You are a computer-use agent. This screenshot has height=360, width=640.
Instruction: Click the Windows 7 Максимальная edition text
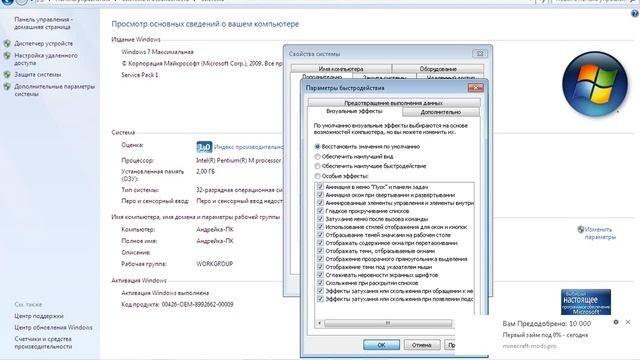pyautogui.click(x=157, y=52)
